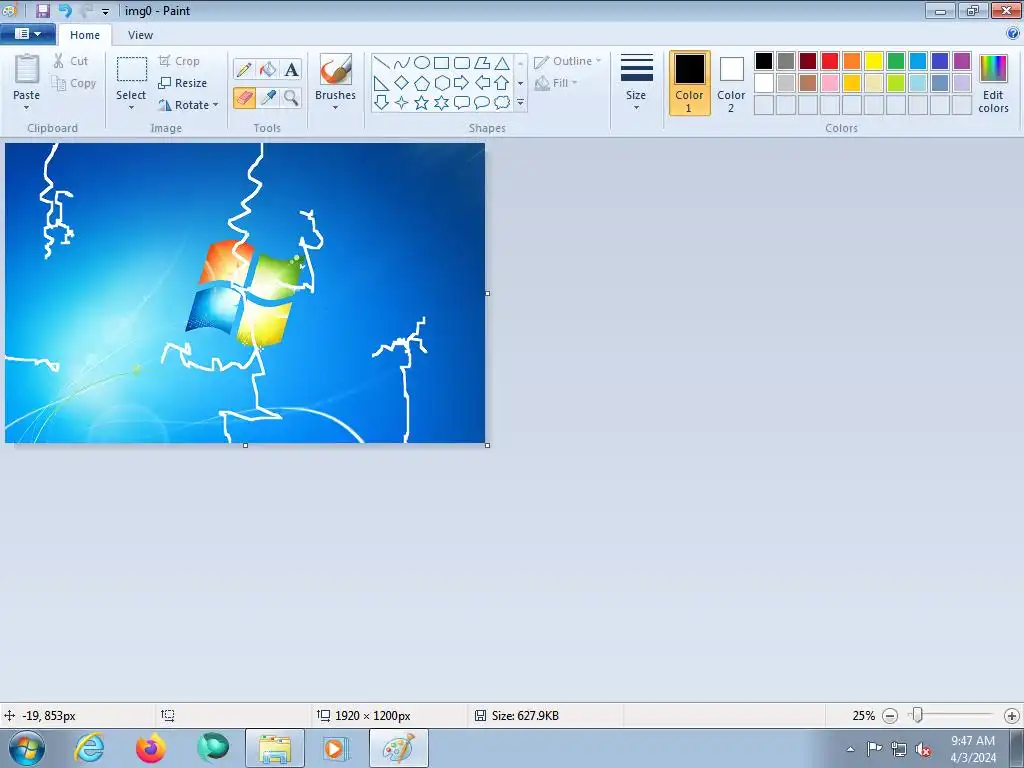Activate Color 1 foreground selector
This screenshot has width=1024, height=768.
click(x=689, y=84)
